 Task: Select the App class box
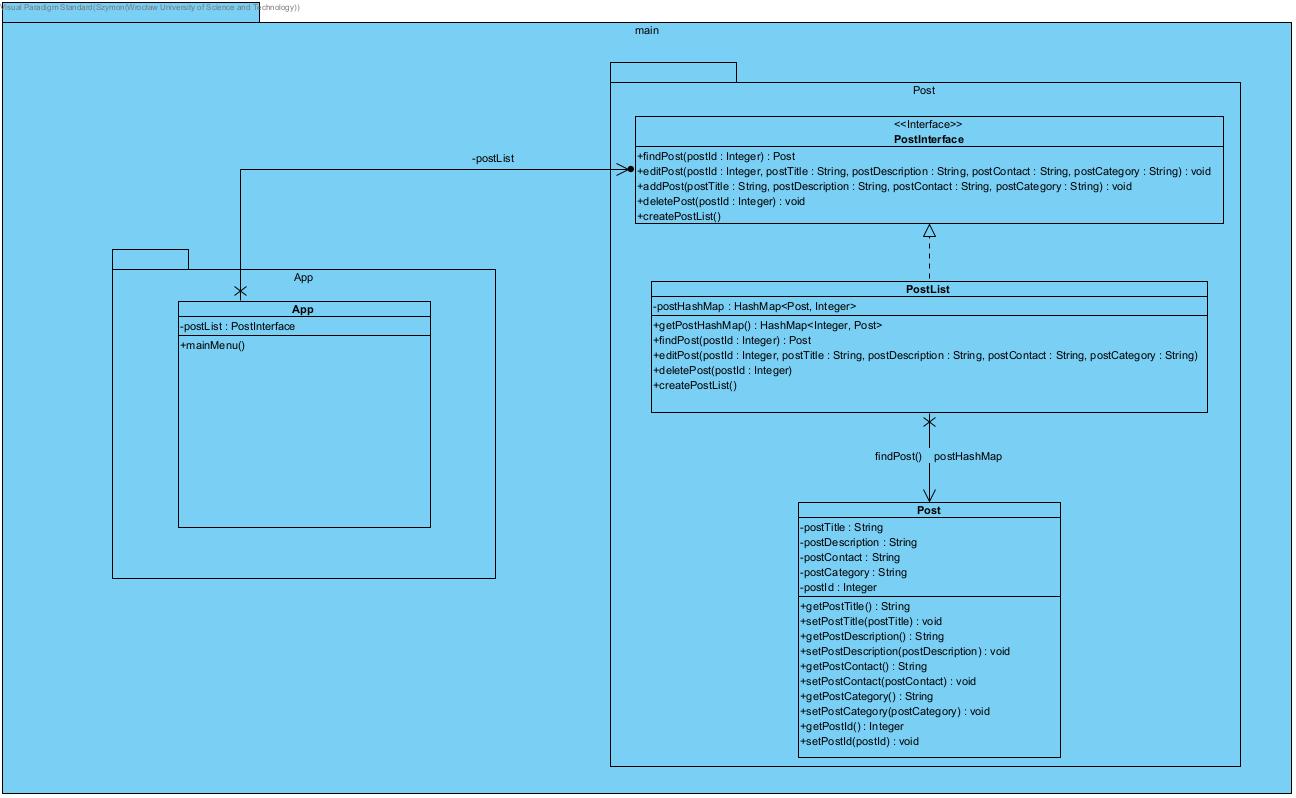click(303, 309)
